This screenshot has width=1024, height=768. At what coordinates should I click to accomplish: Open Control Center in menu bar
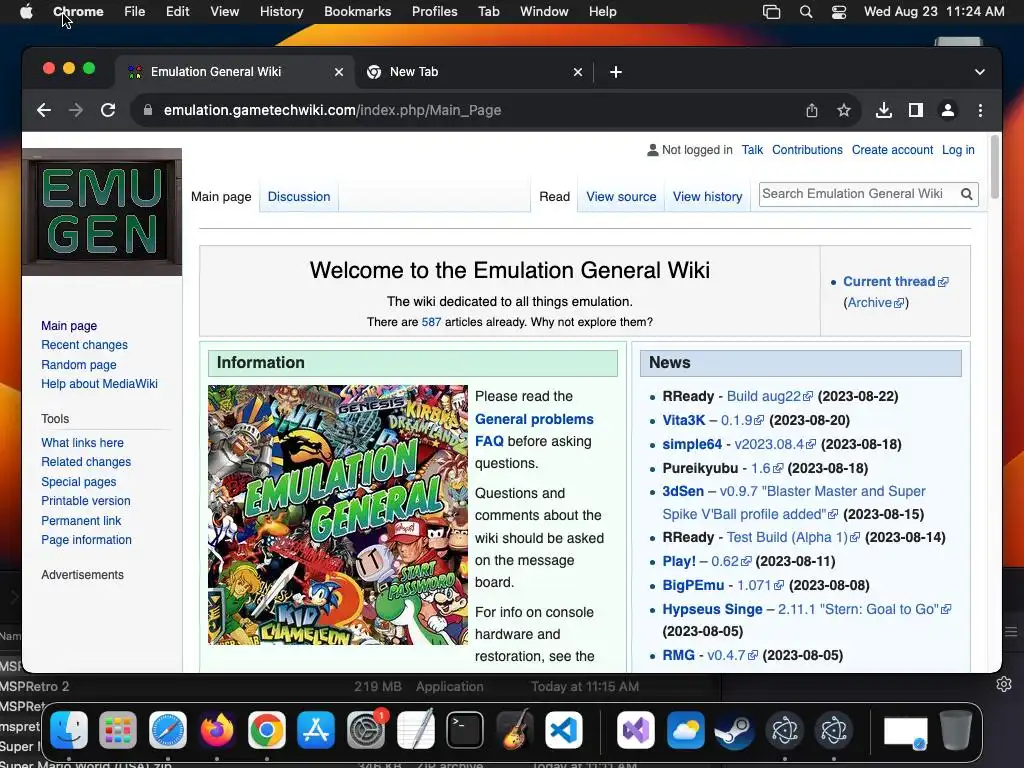pos(839,12)
